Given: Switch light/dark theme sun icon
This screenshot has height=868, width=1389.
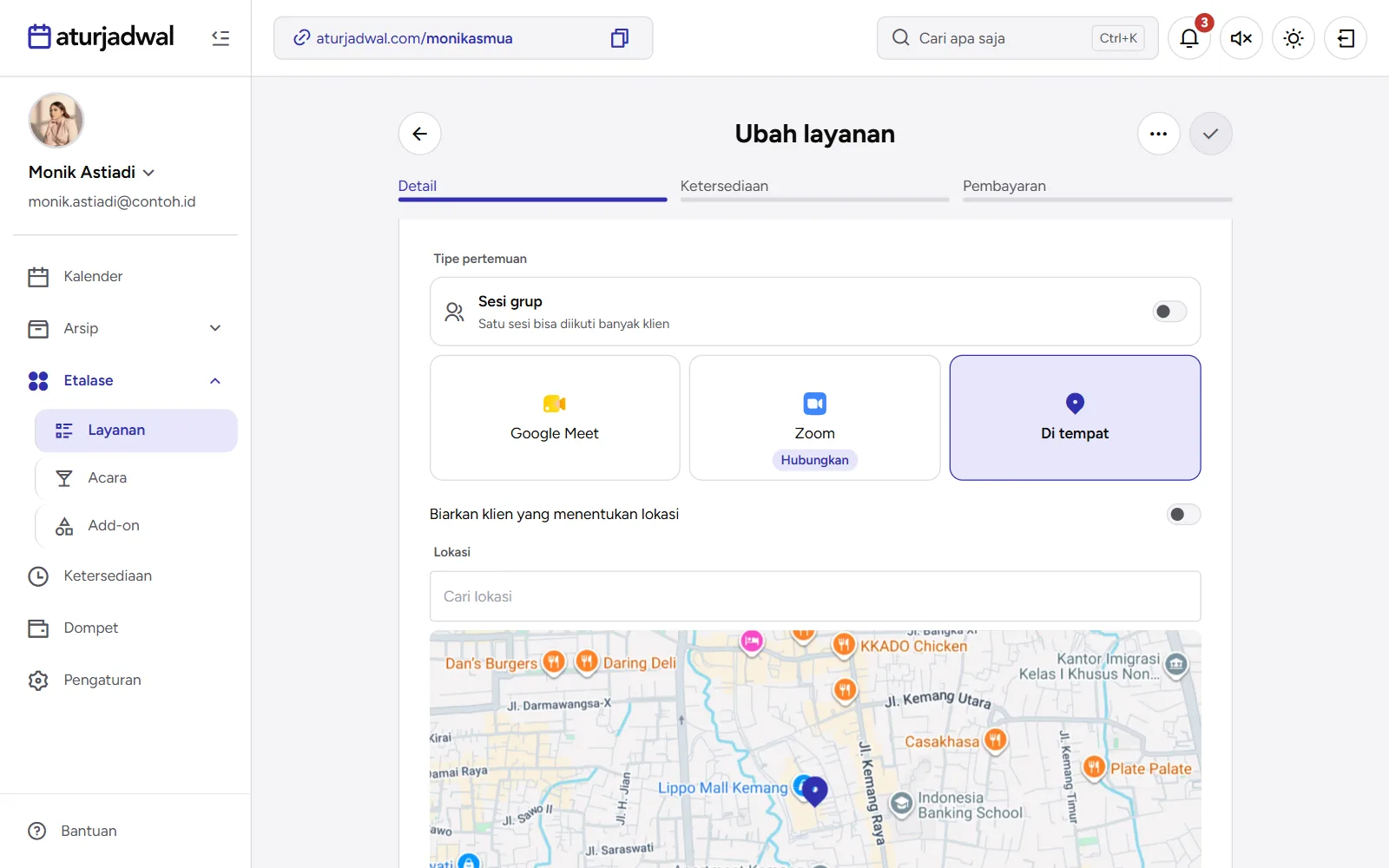Looking at the screenshot, I should (x=1294, y=38).
